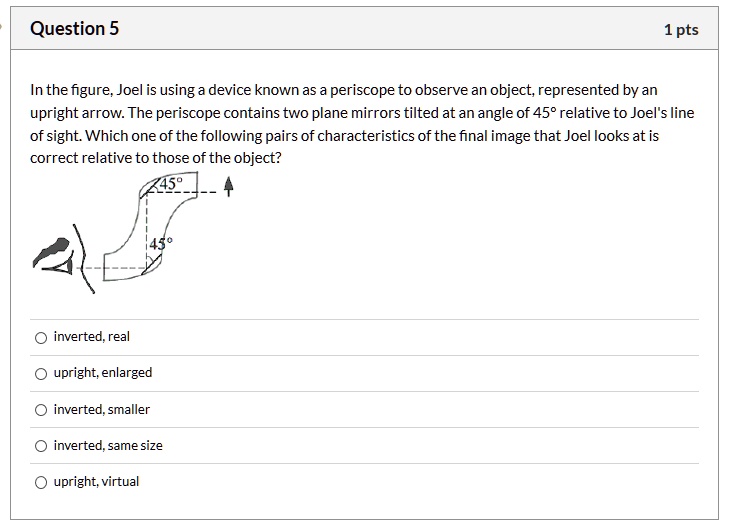Click the curved arcs in front of the eye
The width and height of the screenshot is (734, 524).
click(83, 265)
